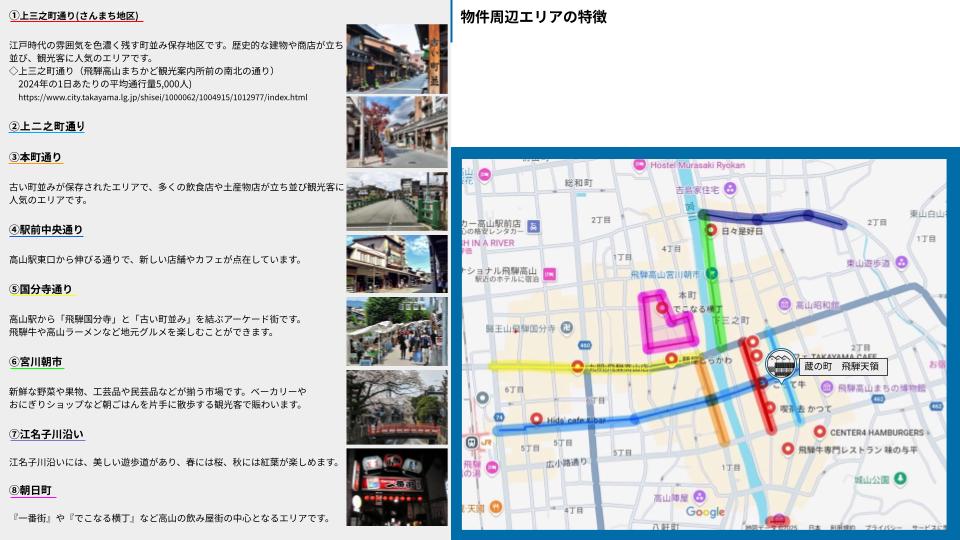This screenshot has height=540, width=960.
Task: Click the Hostel Murasaki Ryokan map pin
Action: 639,165
